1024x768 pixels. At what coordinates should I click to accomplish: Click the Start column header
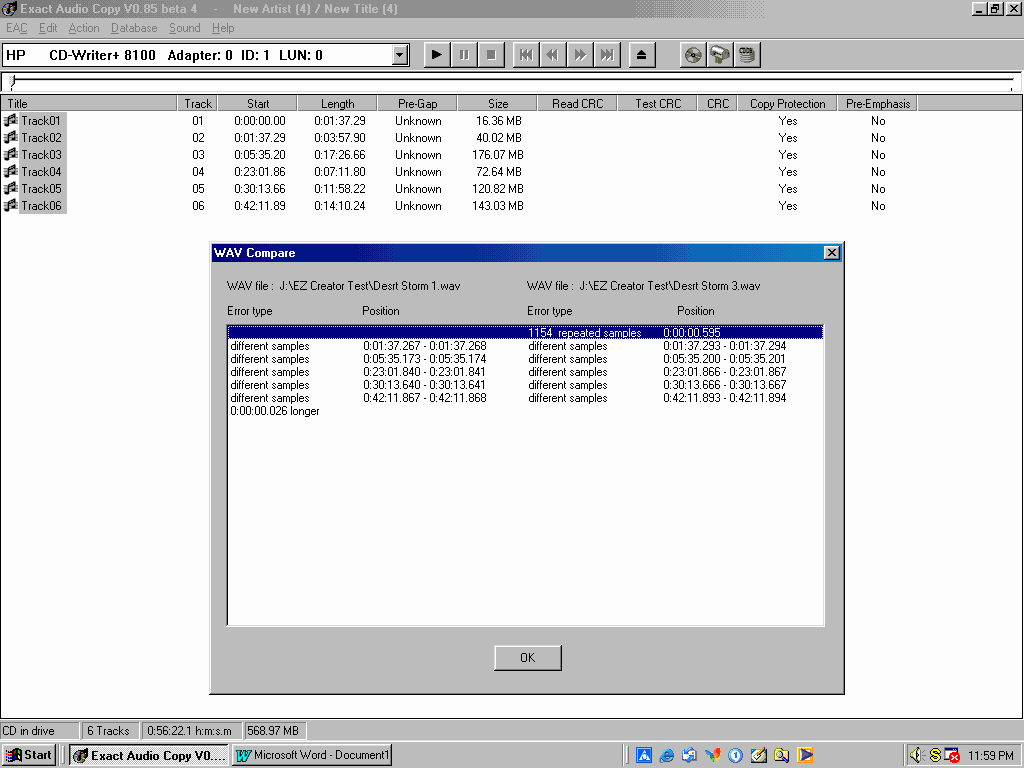258,103
